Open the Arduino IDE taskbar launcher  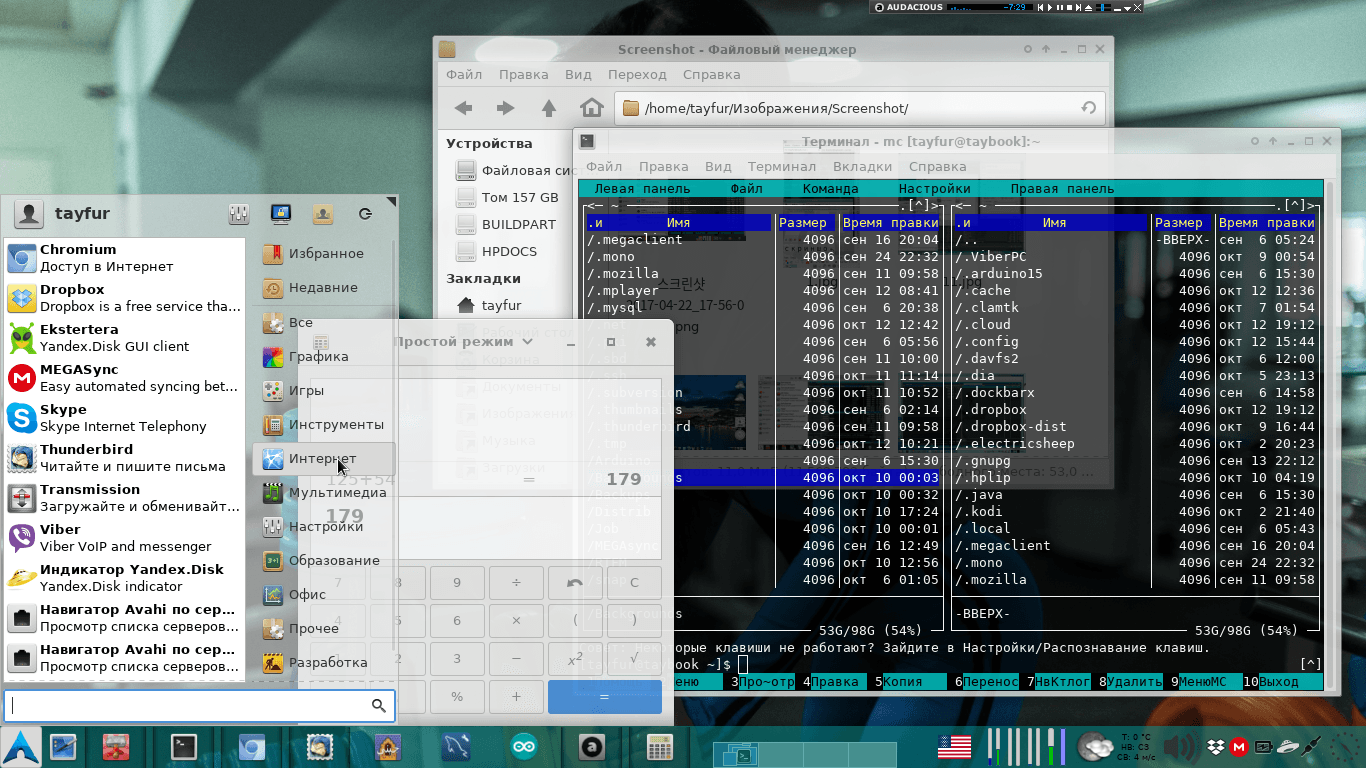524,747
